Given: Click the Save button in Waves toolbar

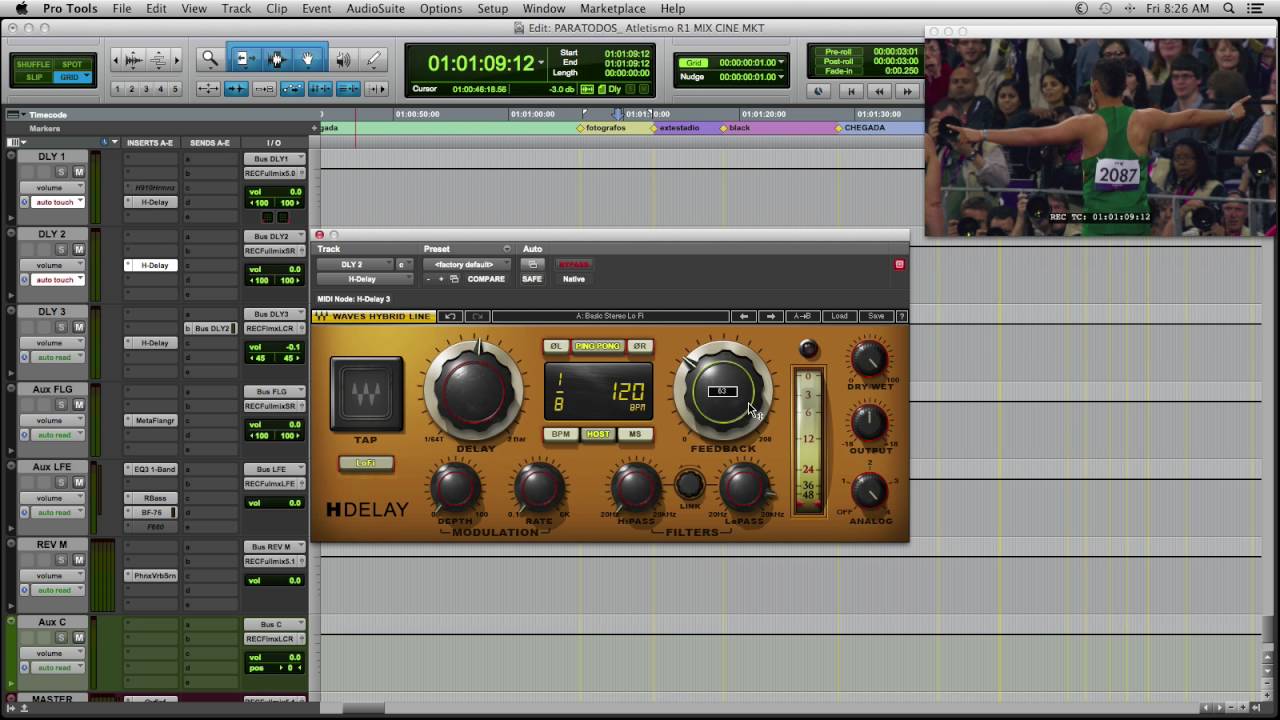Looking at the screenshot, I should click(876, 316).
